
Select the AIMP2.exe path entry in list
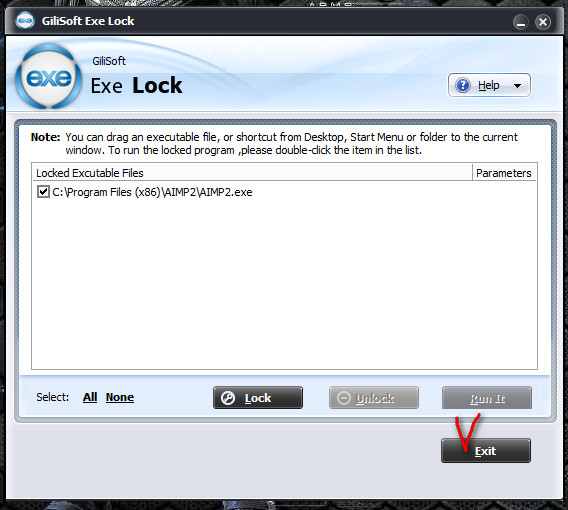coord(153,192)
